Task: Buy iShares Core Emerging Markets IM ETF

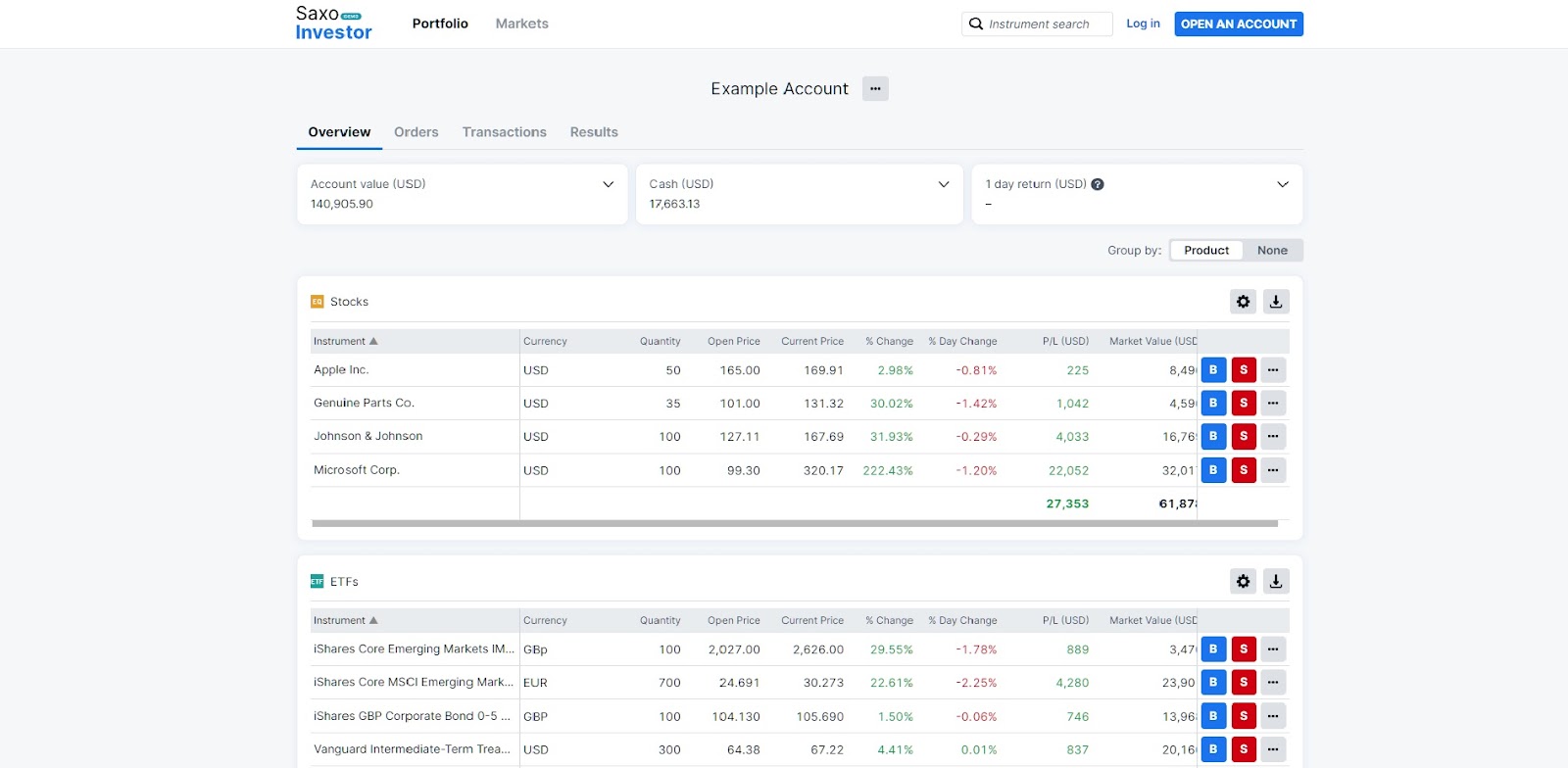Action: (x=1213, y=648)
